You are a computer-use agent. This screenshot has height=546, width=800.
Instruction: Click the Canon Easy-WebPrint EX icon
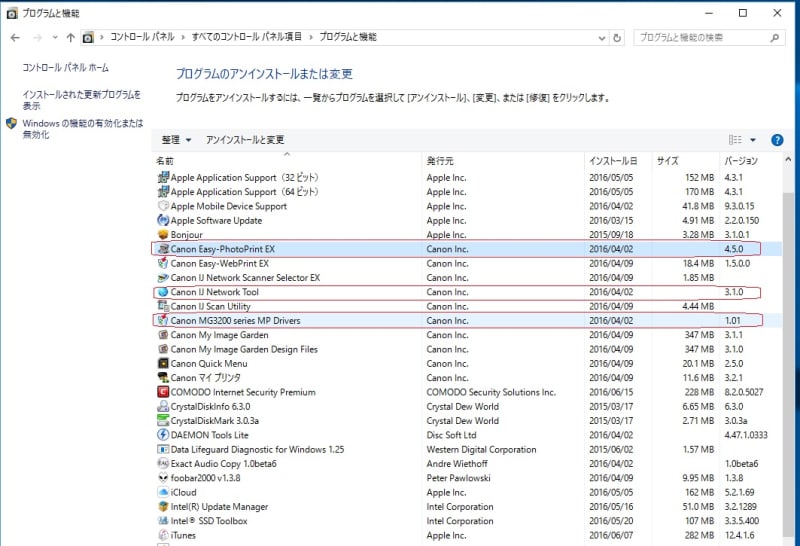click(x=163, y=263)
